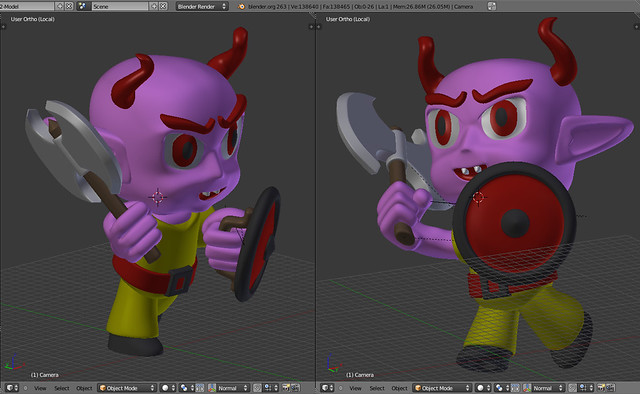Screen dimensions: 640x394
Task: Delete the 2-Model screen layout
Action: click(69, 6)
